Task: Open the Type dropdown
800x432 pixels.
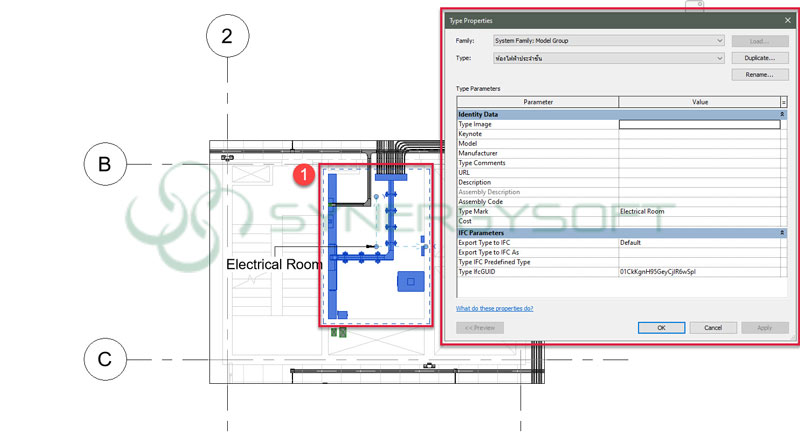Action: point(719,59)
